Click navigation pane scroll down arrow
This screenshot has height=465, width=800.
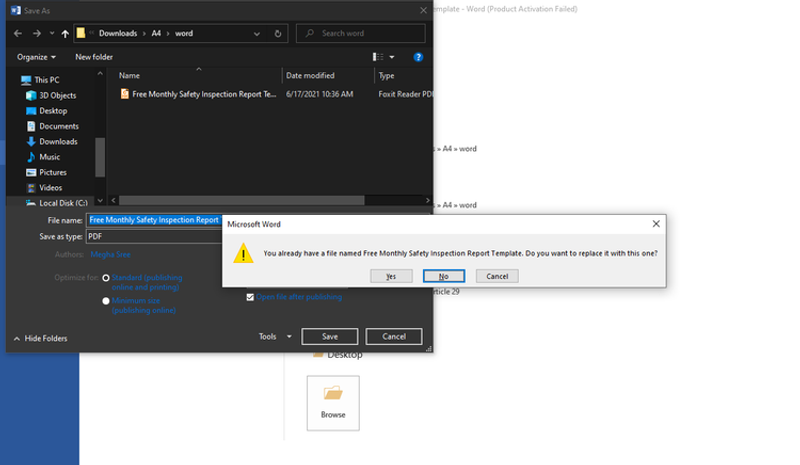pyautogui.click(x=100, y=201)
